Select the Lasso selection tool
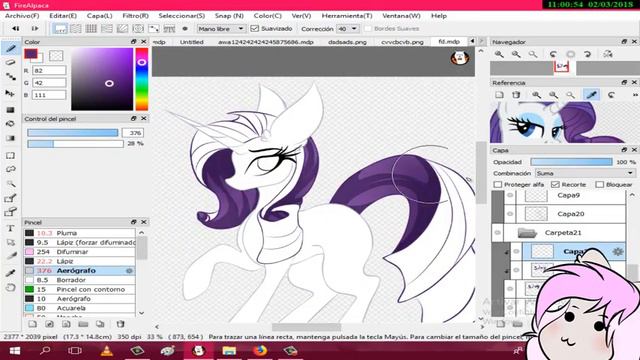The image size is (640, 360). tap(11, 169)
